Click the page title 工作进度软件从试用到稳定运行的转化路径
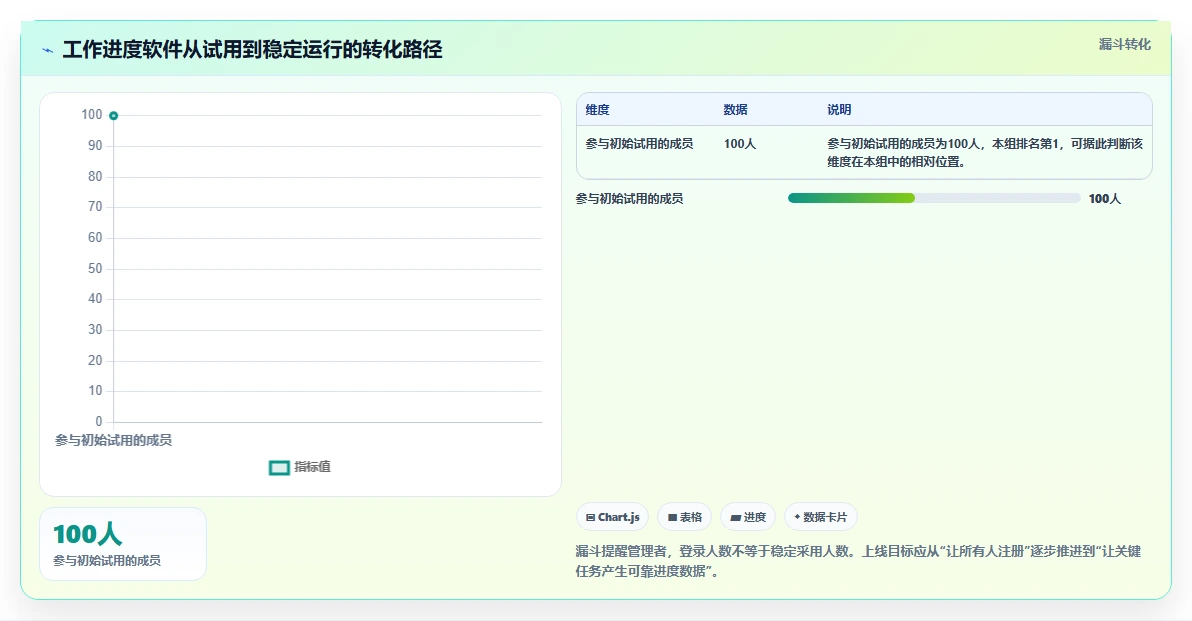 click(x=252, y=50)
